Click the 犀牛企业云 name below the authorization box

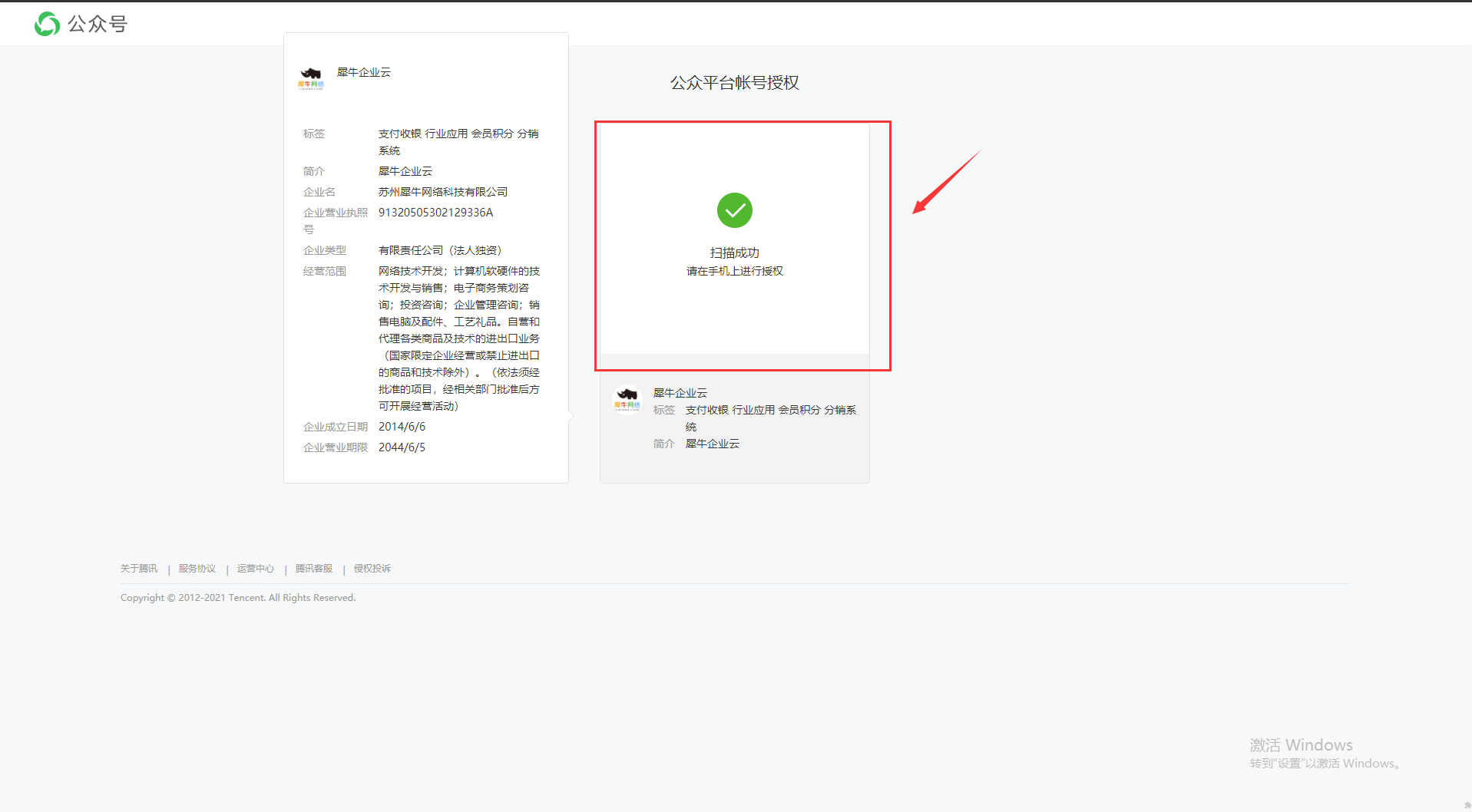(x=680, y=393)
